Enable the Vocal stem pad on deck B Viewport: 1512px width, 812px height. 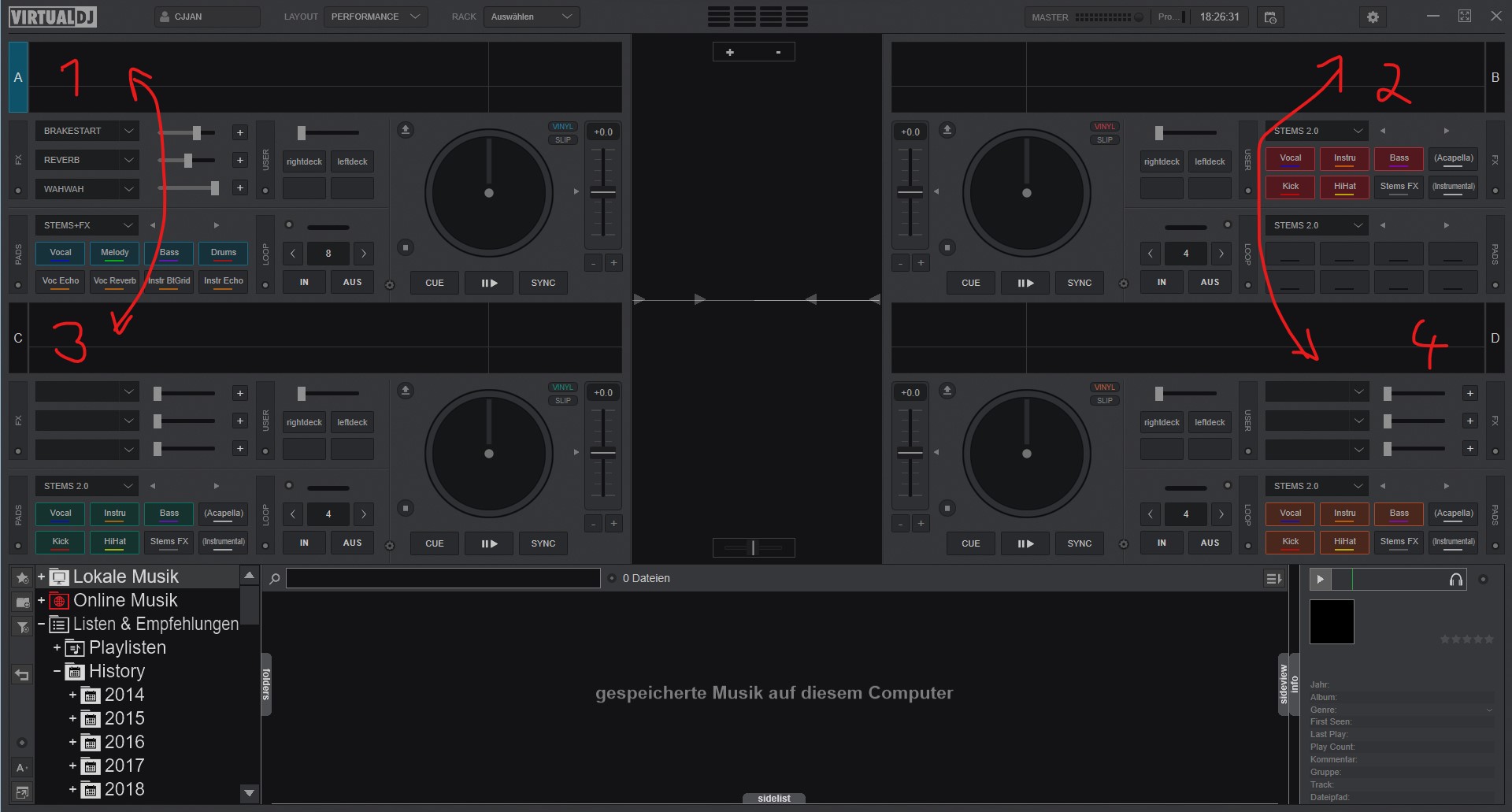point(1290,158)
